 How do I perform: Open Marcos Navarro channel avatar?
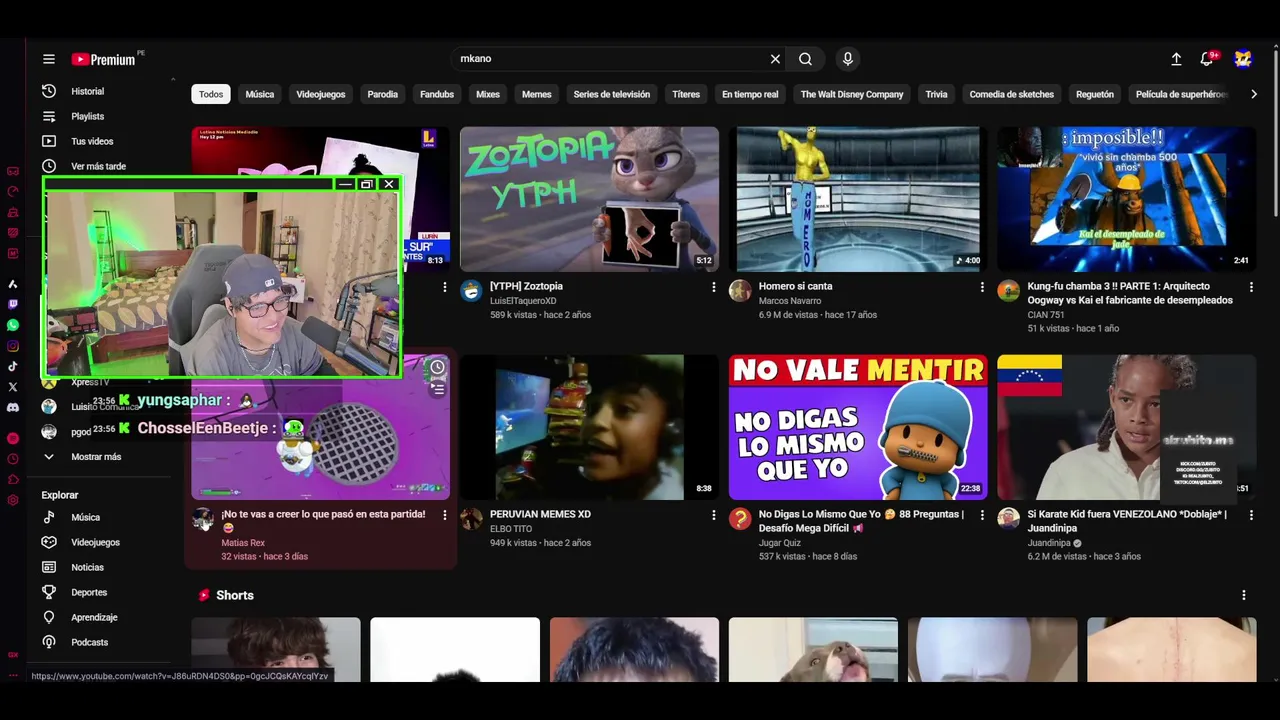pos(740,291)
